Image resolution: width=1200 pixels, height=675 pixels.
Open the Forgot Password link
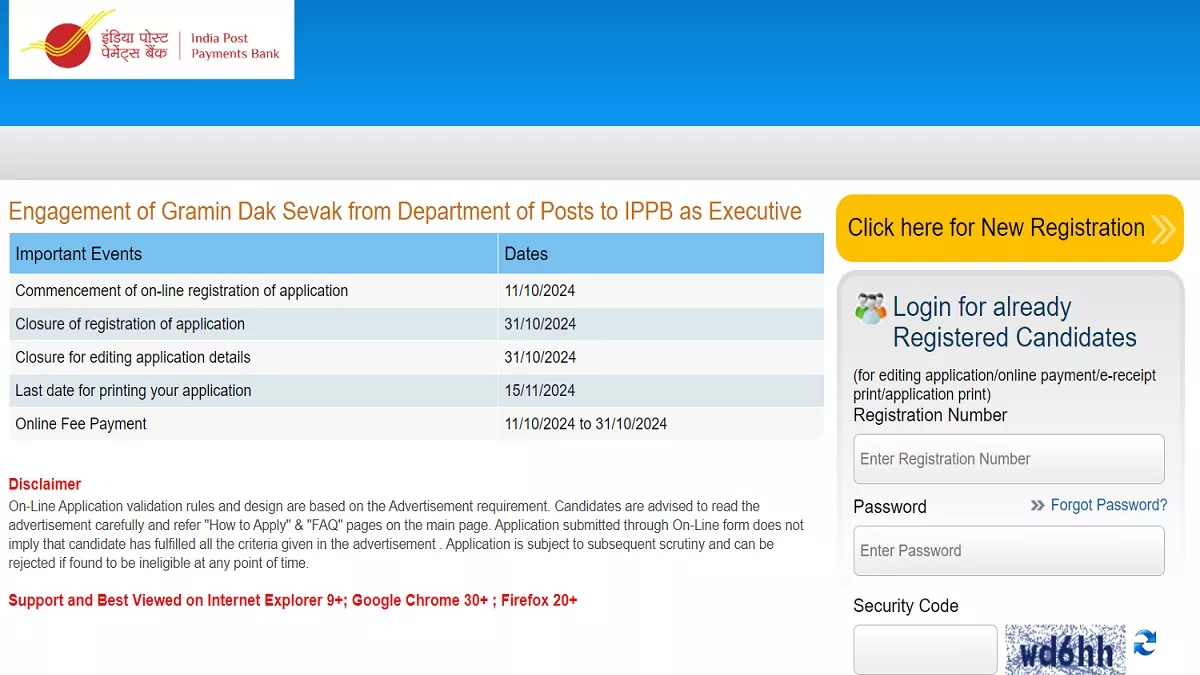(x=1109, y=505)
